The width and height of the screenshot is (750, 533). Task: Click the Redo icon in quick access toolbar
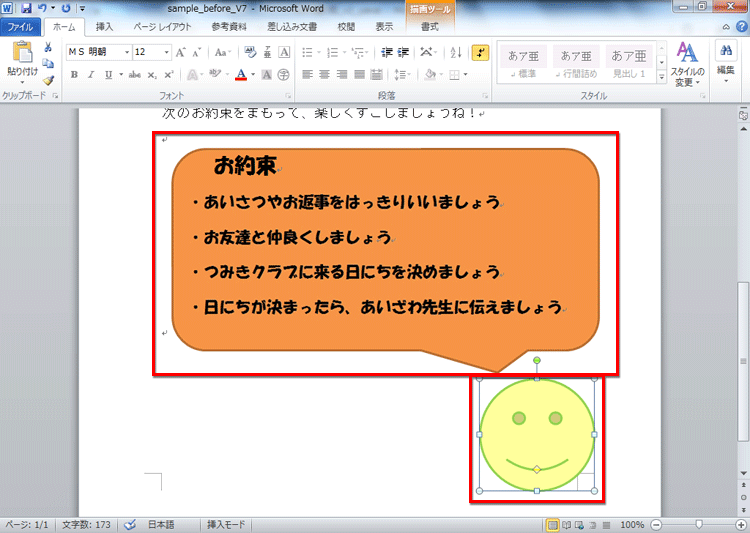66,8
